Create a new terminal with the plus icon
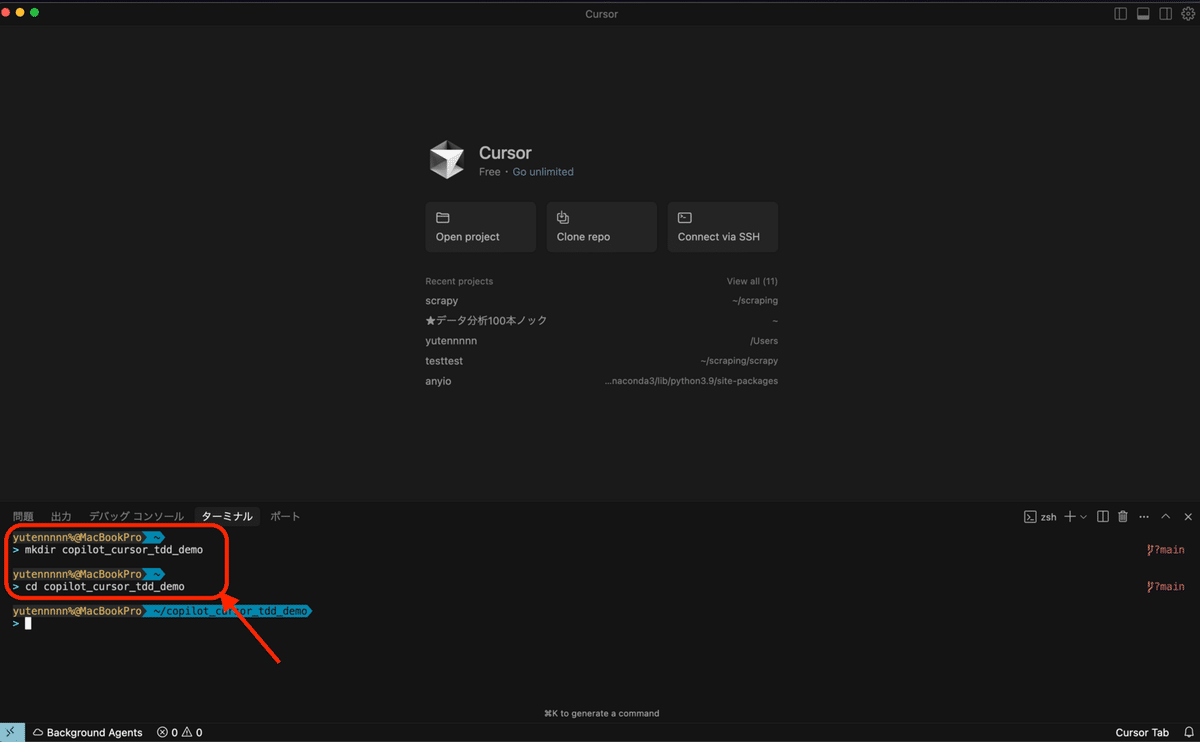 1068,516
